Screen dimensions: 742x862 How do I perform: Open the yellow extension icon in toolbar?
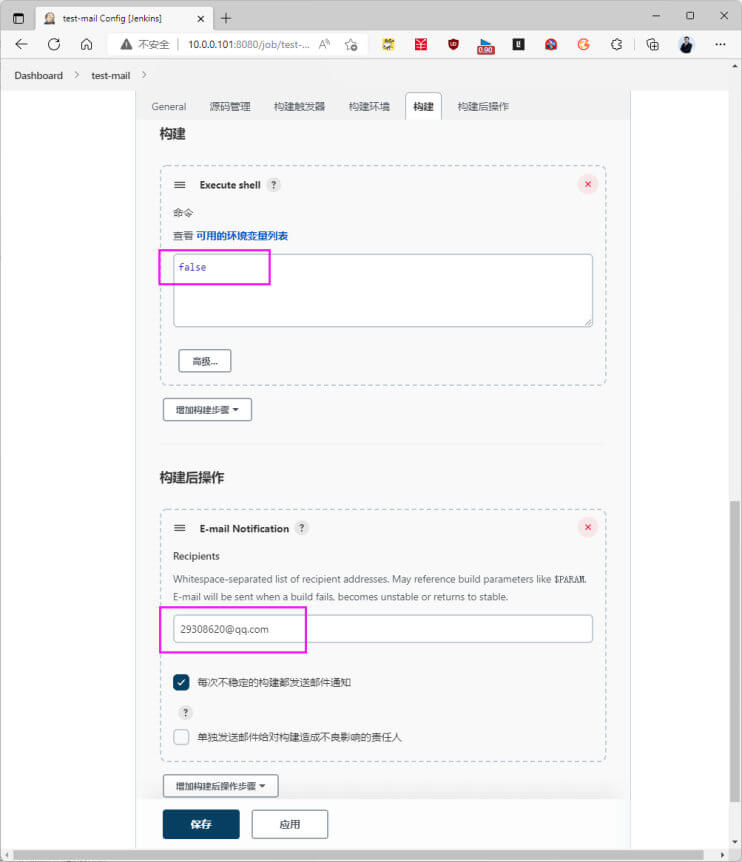(x=388, y=45)
